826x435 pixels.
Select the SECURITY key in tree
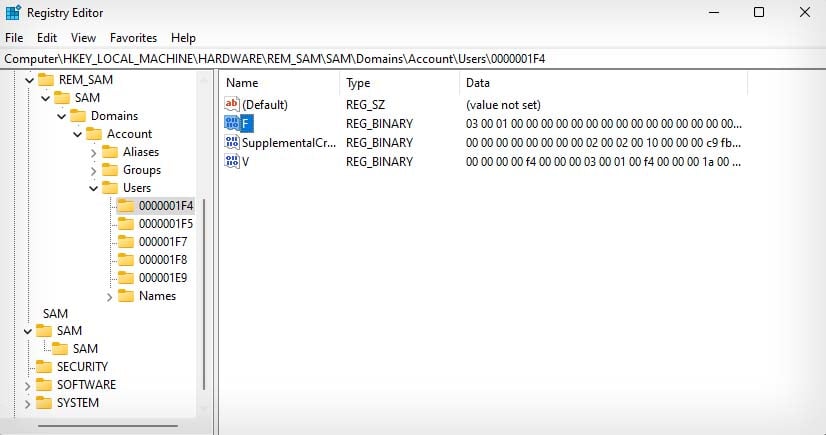82,367
